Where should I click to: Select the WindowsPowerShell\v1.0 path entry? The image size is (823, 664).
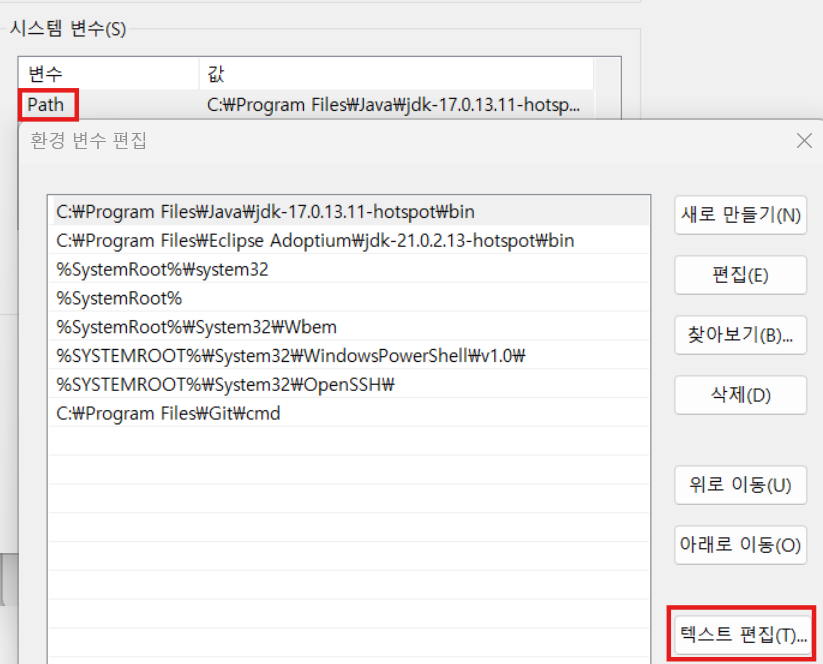pyautogui.click(x=349, y=356)
